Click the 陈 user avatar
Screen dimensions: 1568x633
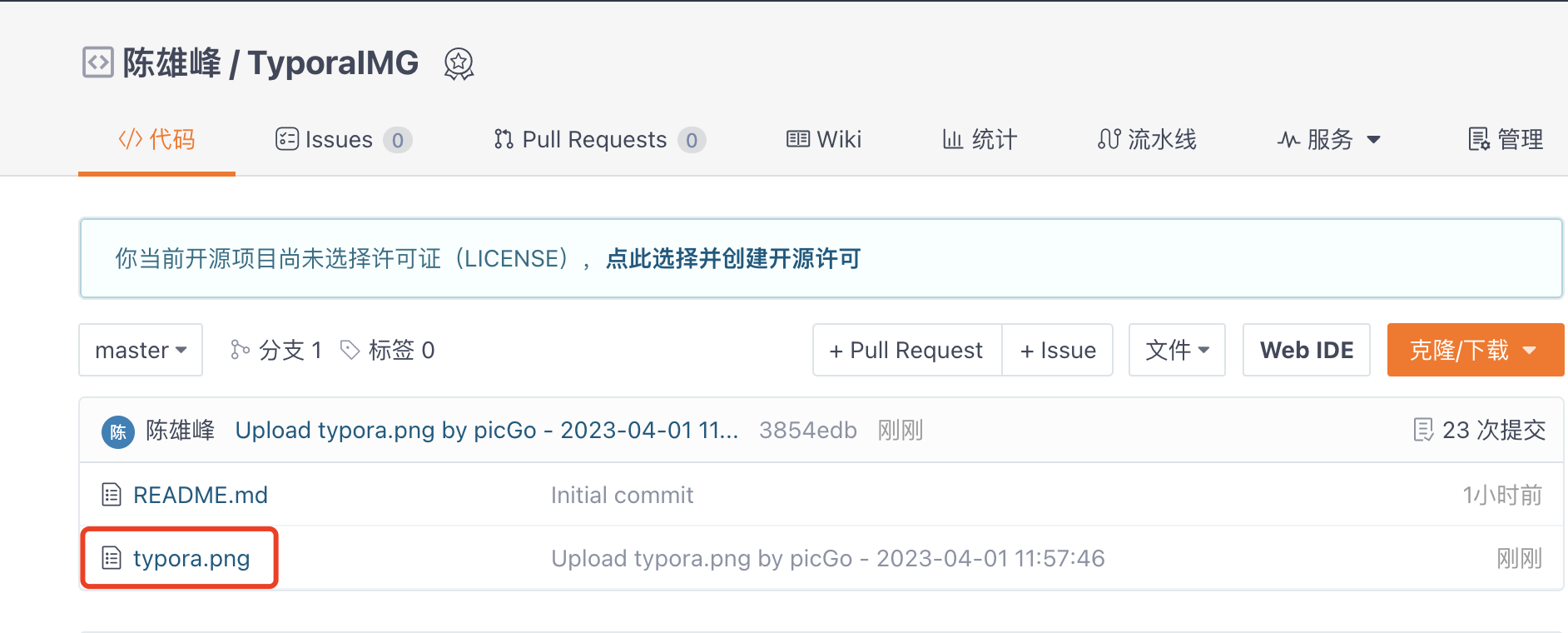coord(118,431)
